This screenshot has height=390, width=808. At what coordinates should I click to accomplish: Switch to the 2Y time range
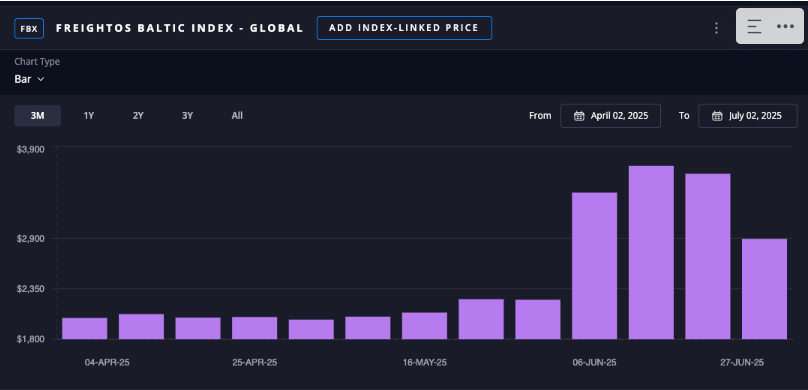coord(138,116)
